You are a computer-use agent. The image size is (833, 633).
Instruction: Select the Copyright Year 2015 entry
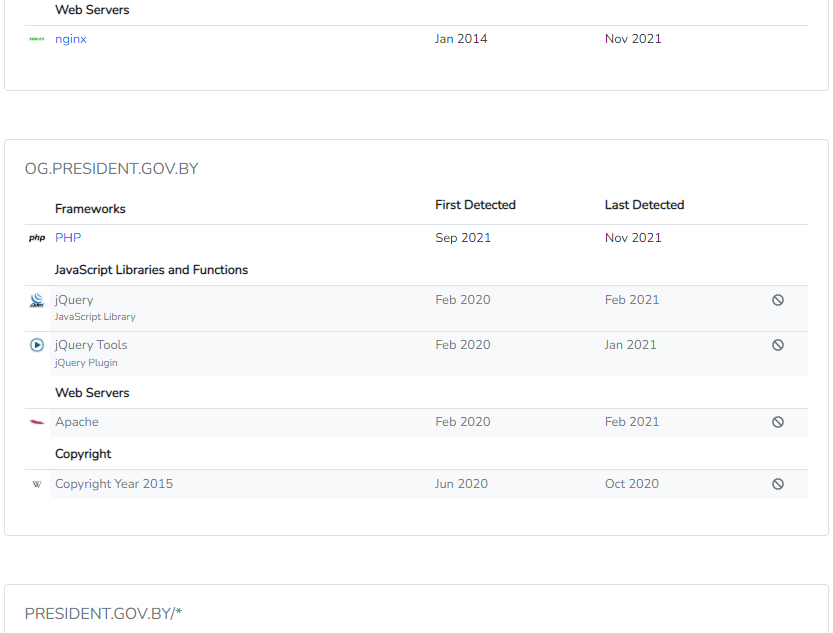click(x=114, y=484)
